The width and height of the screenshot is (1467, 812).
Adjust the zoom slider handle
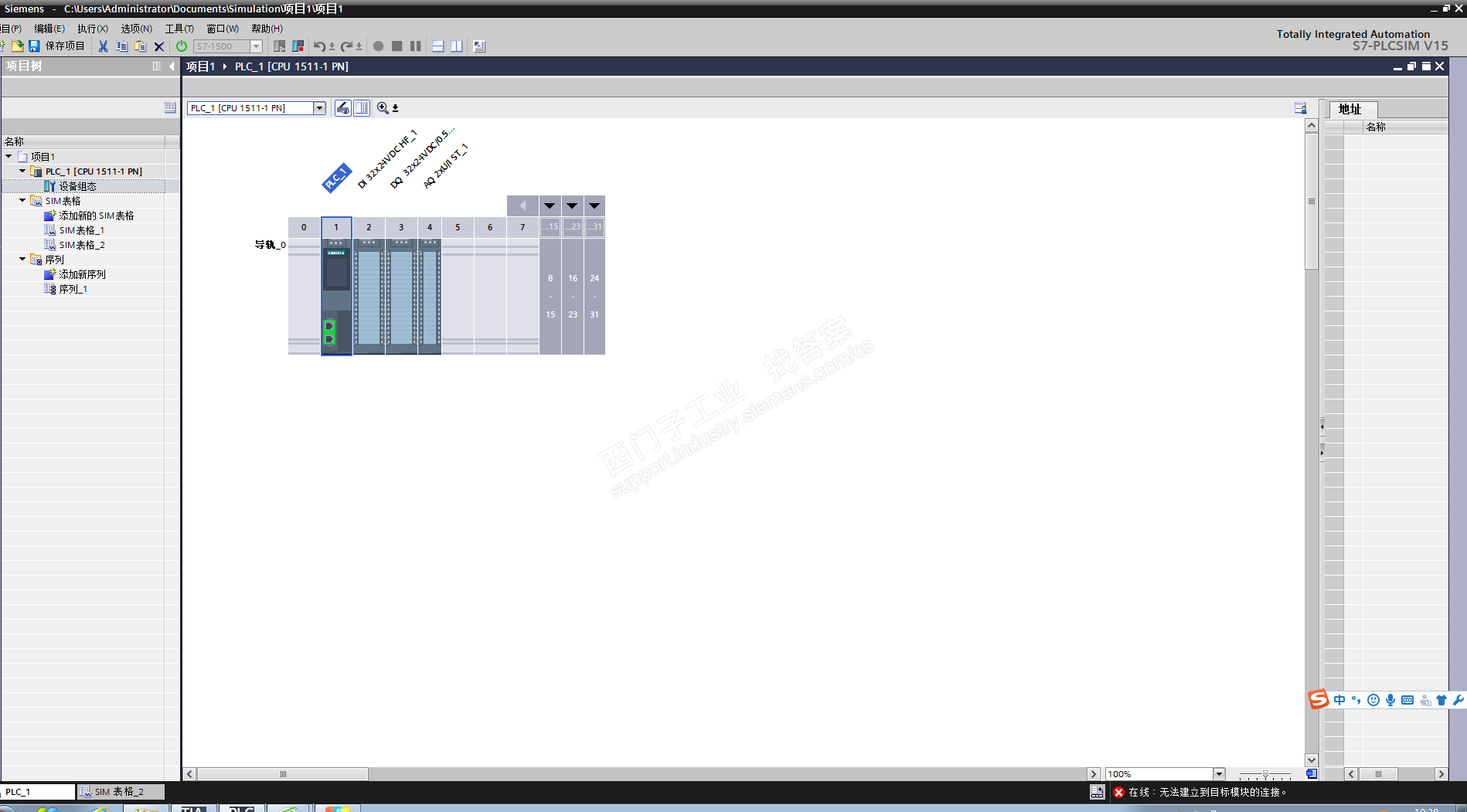click(x=1265, y=774)
